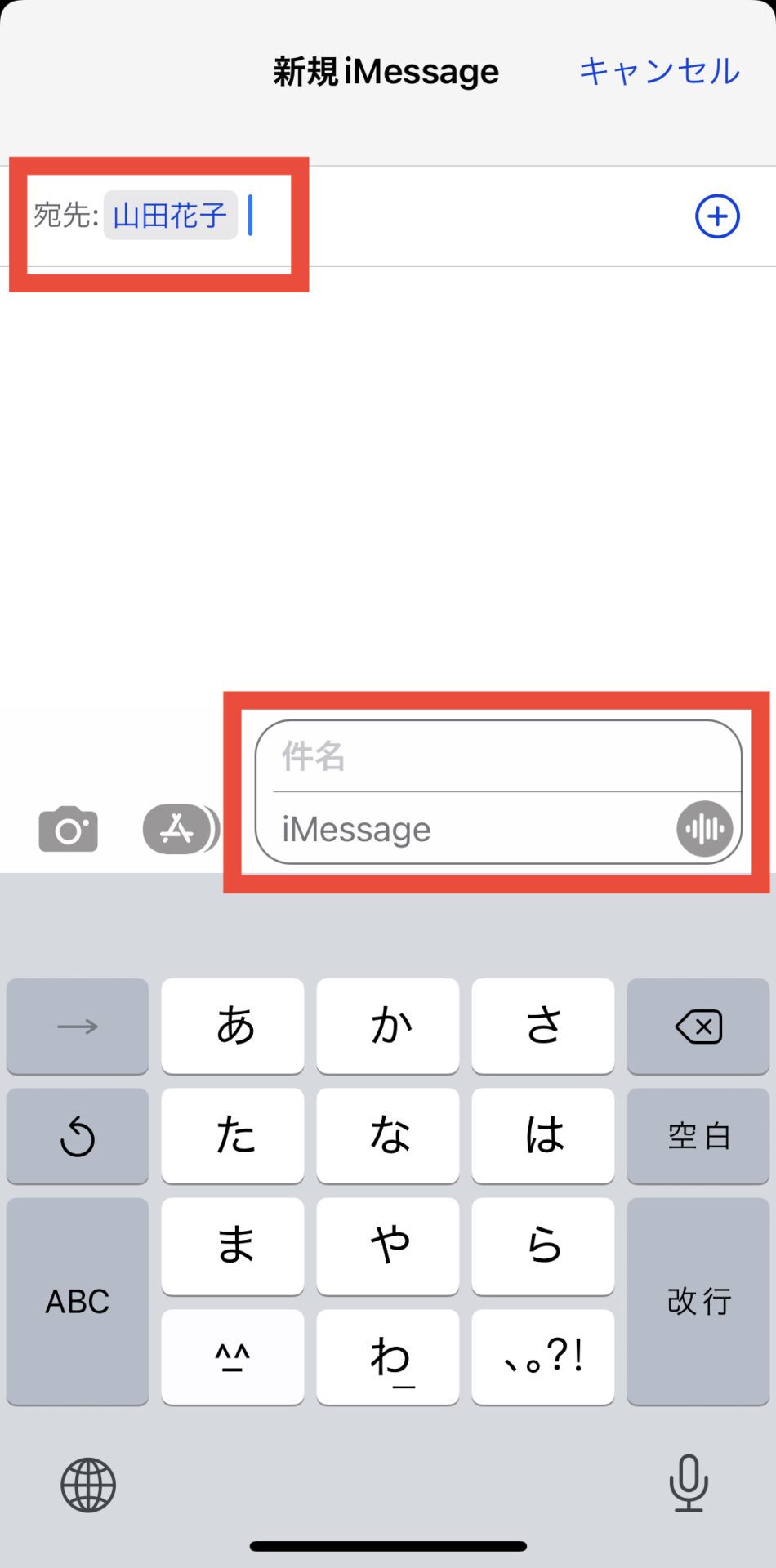Switch to the ABC keyboard

coord(78,1301)
